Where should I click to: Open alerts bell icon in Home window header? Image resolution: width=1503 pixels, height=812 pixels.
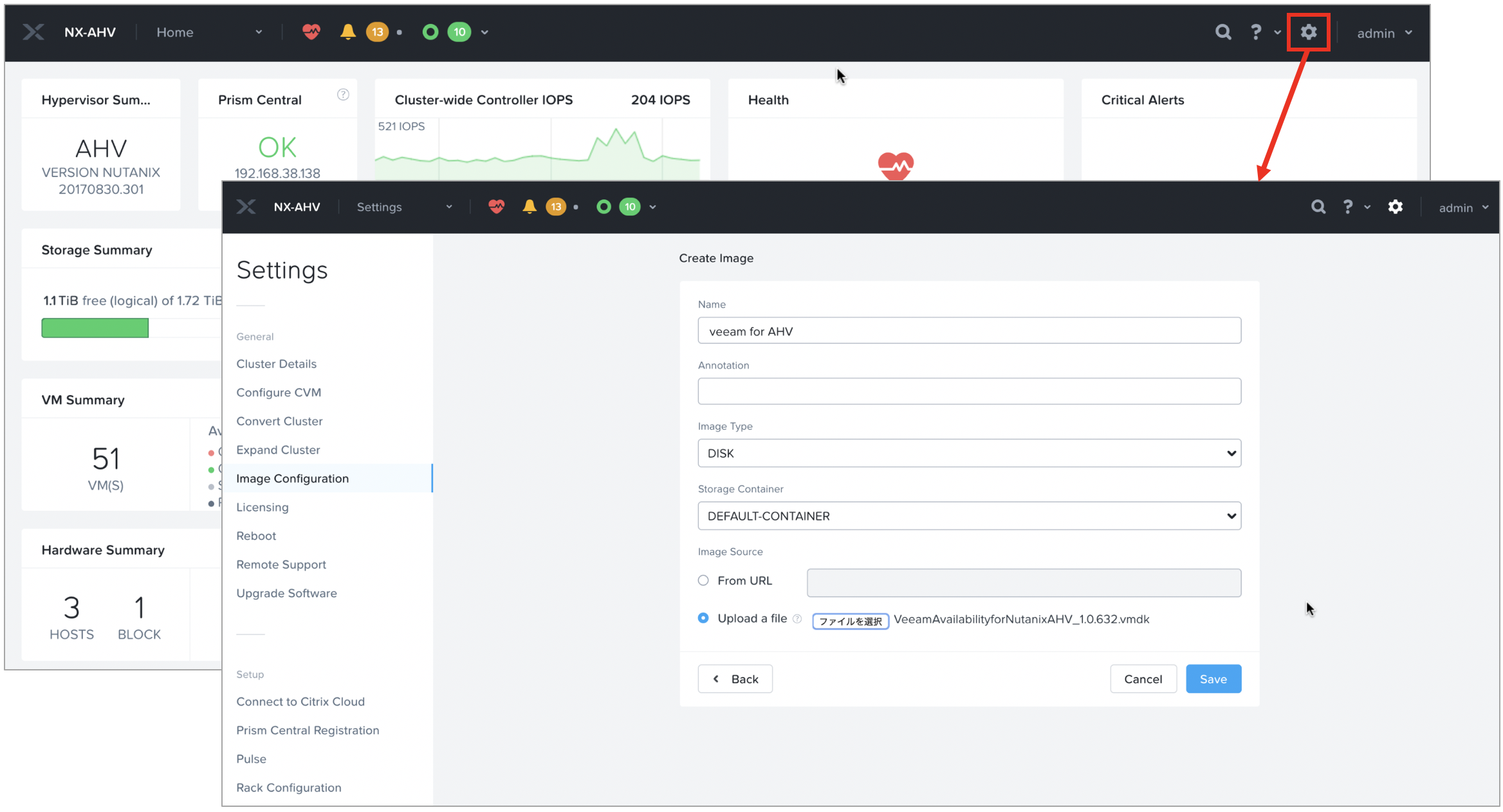pos(348,32)
